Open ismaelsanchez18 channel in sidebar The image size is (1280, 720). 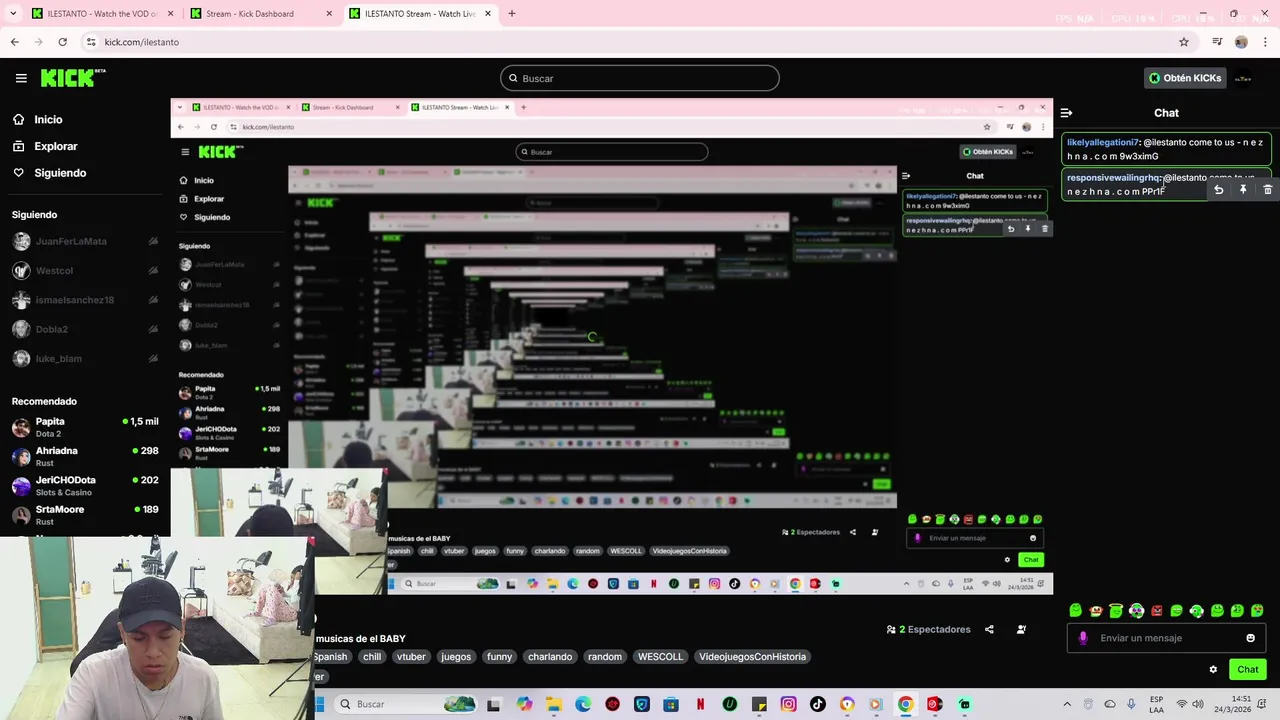click(x=85, y=300)
